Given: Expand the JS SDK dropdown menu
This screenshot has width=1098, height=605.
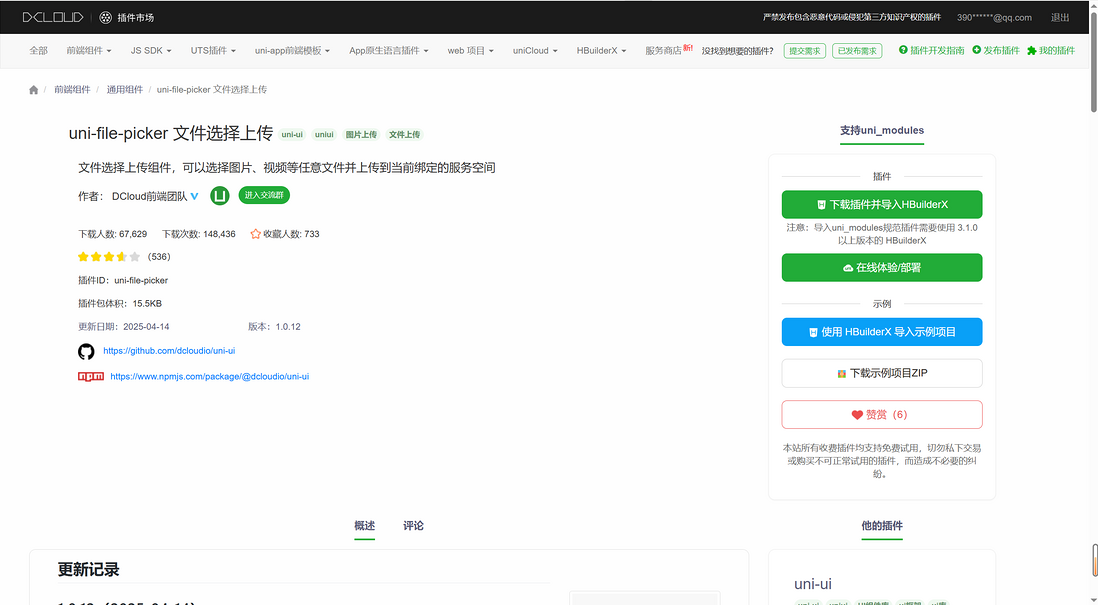Looking at the screenshot, I should tap(151, 50).
